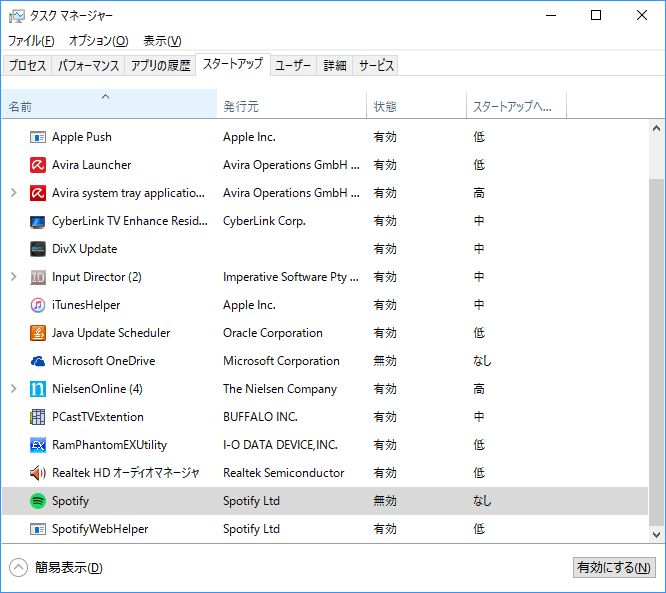The width and height of the screenshot is (666, 593).
Task: Sort by the スタートアップへ... column header
Action: click(516, 104)
